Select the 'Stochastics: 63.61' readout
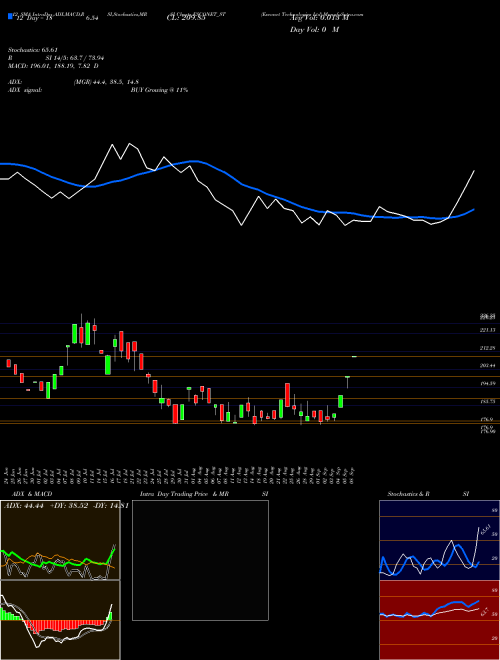500x660 pixels. click(32, 50)
